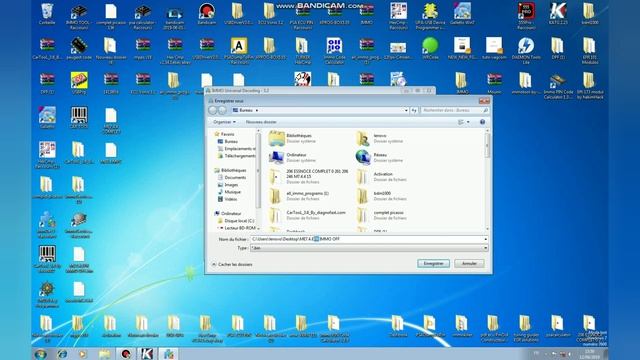
Task: Click the refresh button beside address bar
Action: [x=414, y=110]
